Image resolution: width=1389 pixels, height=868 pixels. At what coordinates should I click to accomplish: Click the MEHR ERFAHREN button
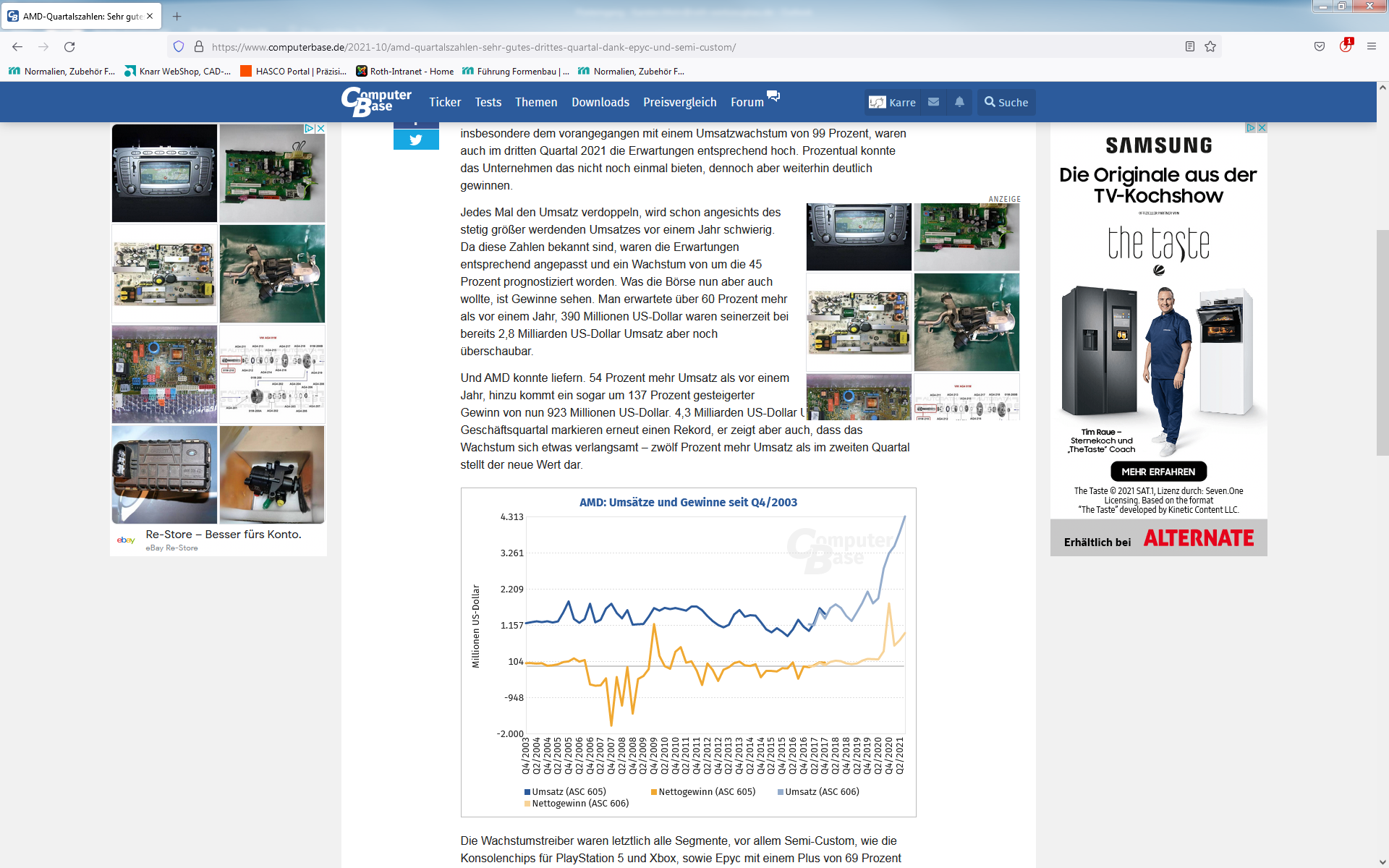(1157, 472)
